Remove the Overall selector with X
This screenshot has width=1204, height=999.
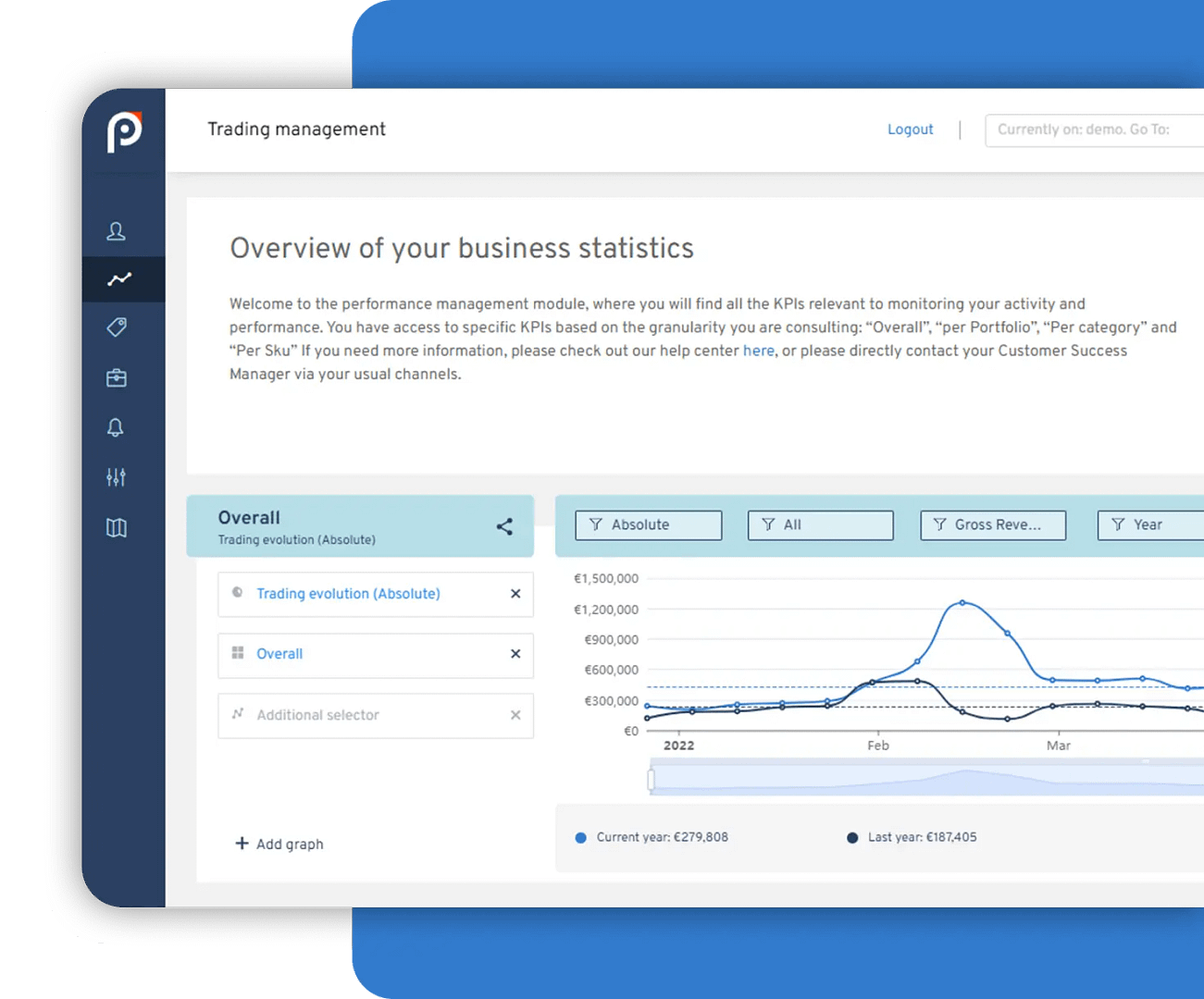pos(515,654)
